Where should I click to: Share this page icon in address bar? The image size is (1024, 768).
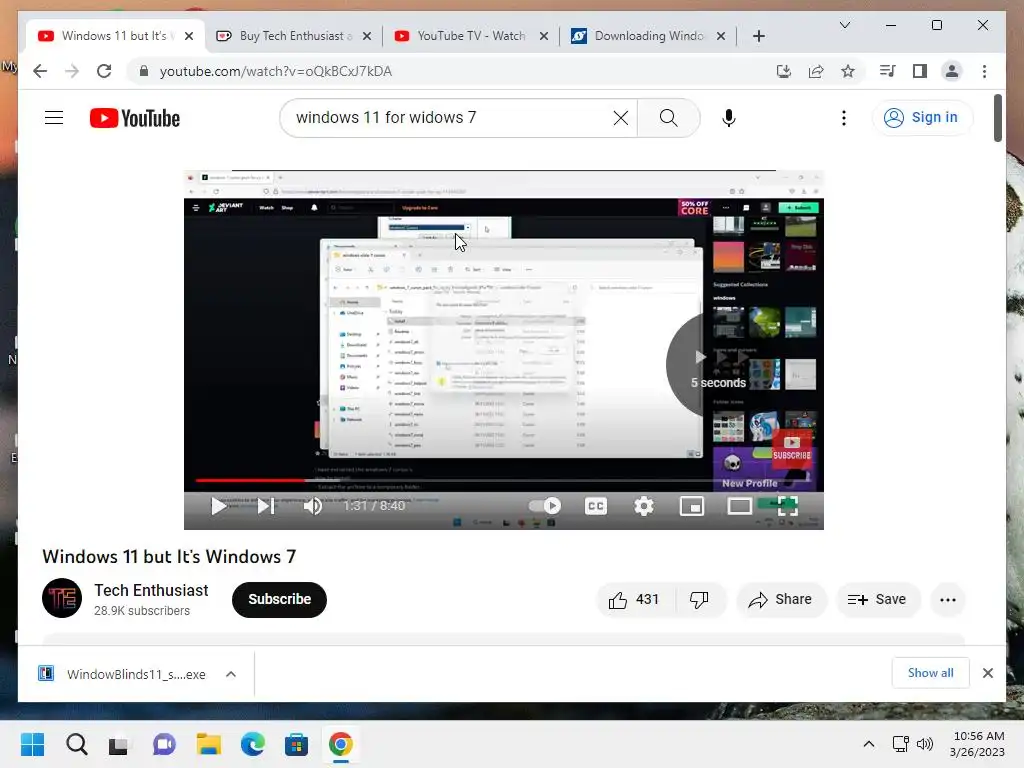[816, 71]
